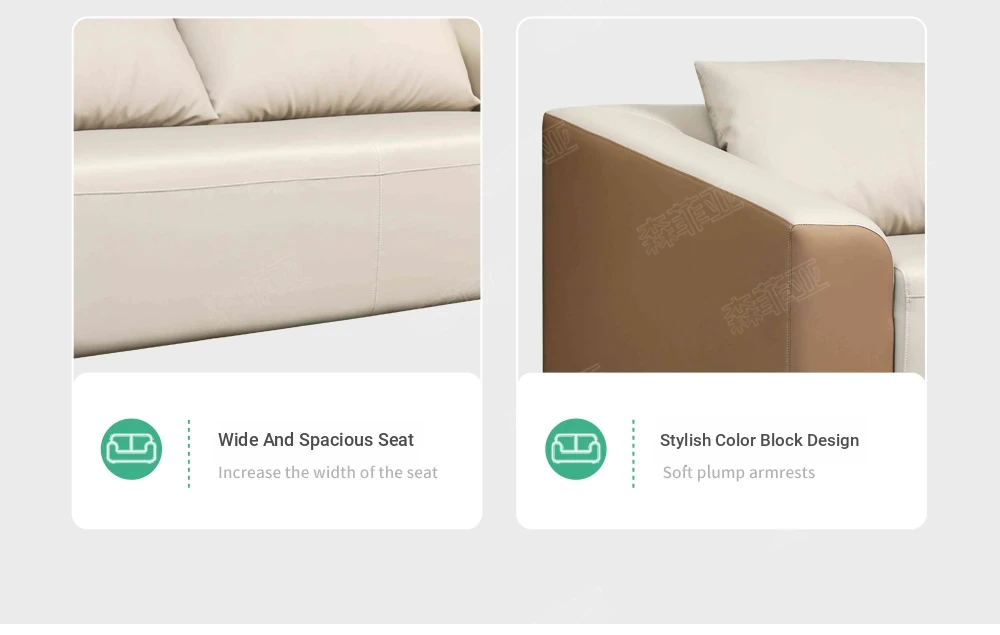1000x635 pixels.
Task: Click the Increase the width of the seat text
Action: [328, 472]
